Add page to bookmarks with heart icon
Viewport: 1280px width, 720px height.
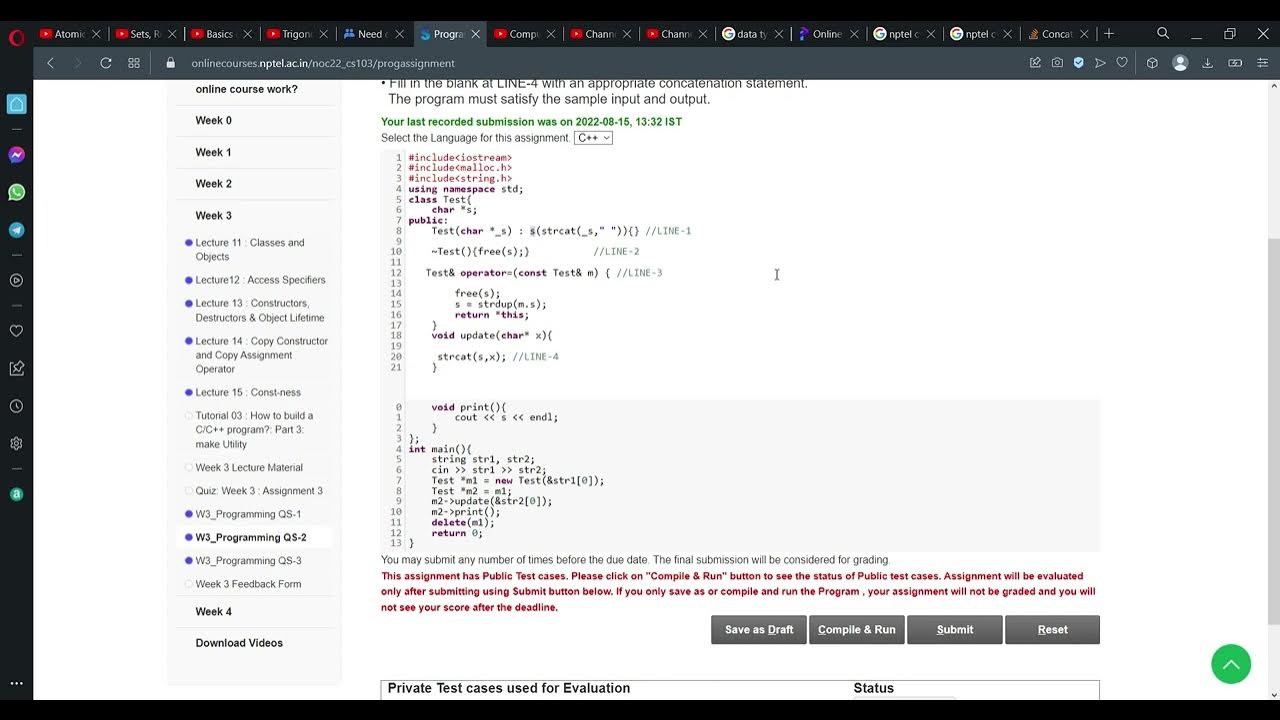pyautogui.click(x=1122, y=63)
